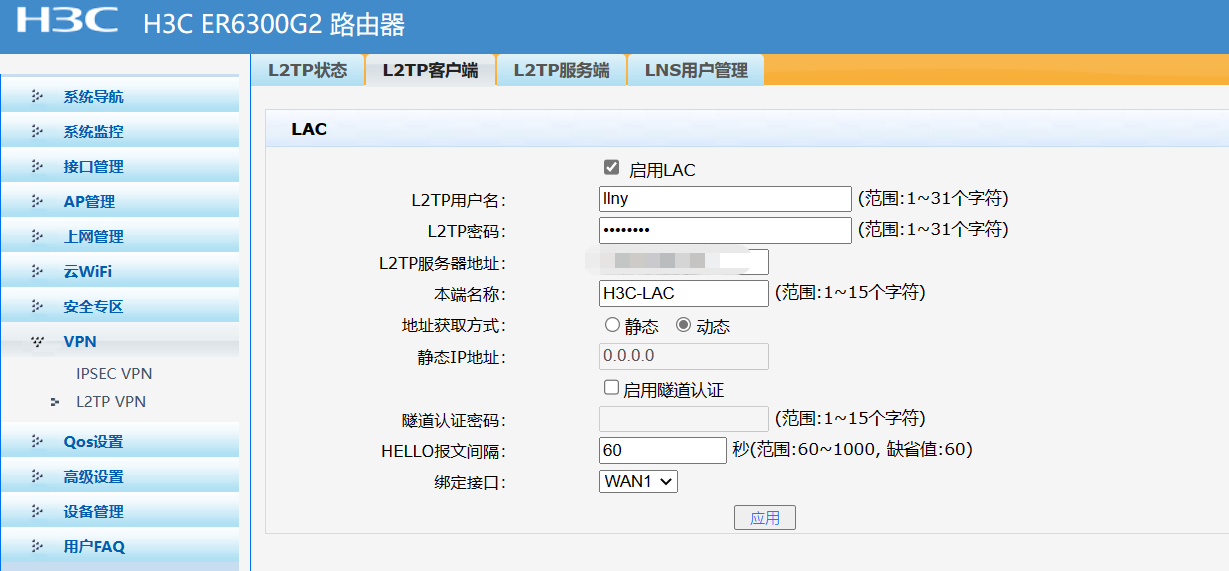Expand the 上网管理 menu section
This screenshot has width=1229, height=571.
tap(120, 237)
